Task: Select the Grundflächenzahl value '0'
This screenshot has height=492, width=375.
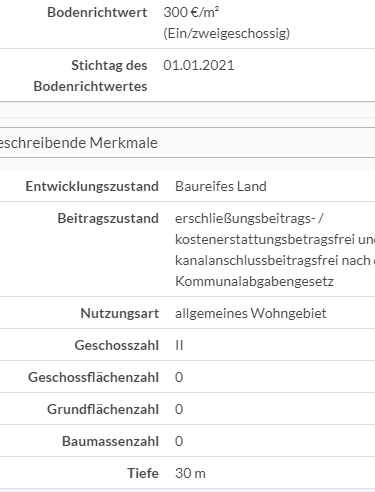Action: click(179, 409)
